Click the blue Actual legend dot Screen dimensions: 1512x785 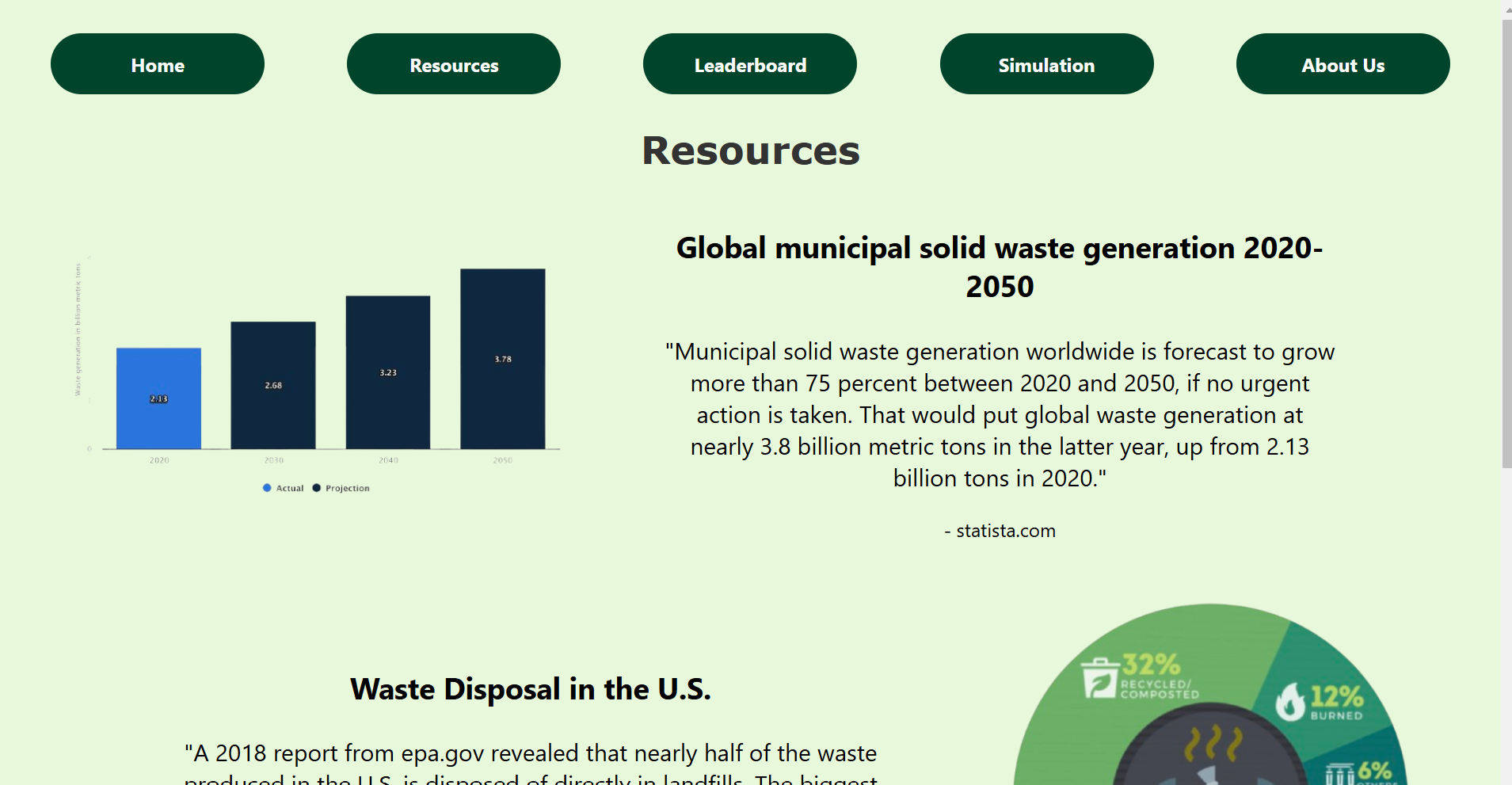[x=267, y=488]
